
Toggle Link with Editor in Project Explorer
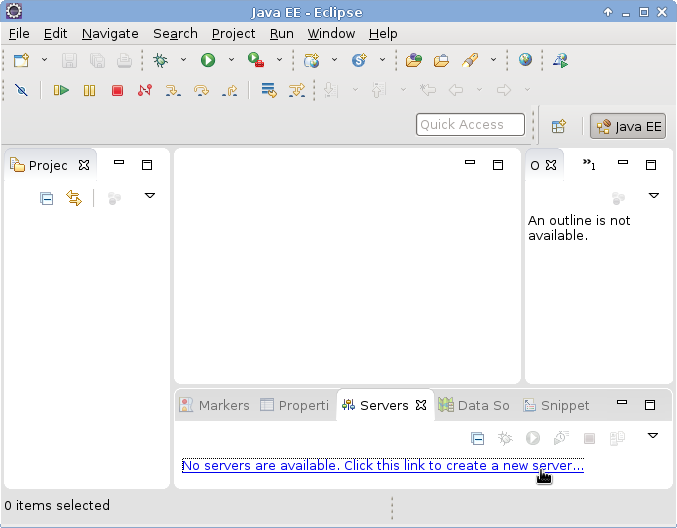pyautogui.click(x=74, y=198)
